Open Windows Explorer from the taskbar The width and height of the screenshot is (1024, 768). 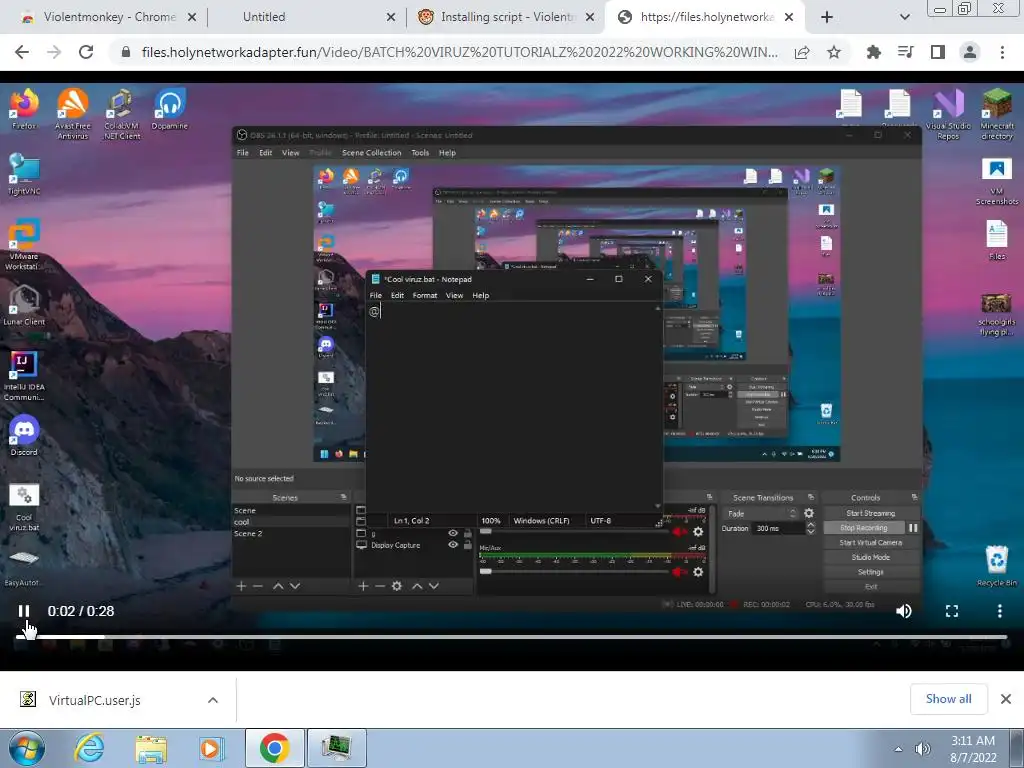[151, 748]
